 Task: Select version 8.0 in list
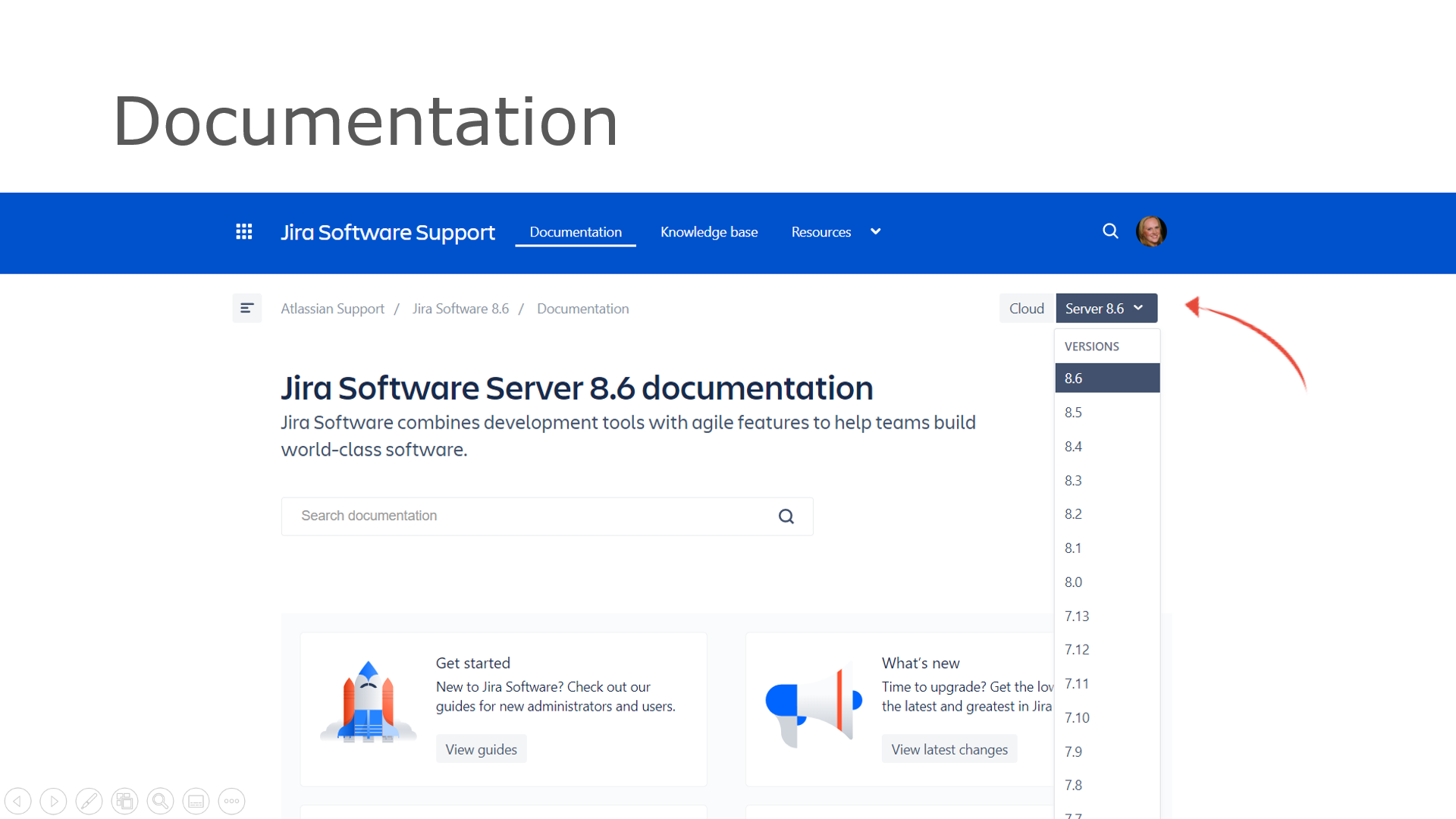(1107, 582)
